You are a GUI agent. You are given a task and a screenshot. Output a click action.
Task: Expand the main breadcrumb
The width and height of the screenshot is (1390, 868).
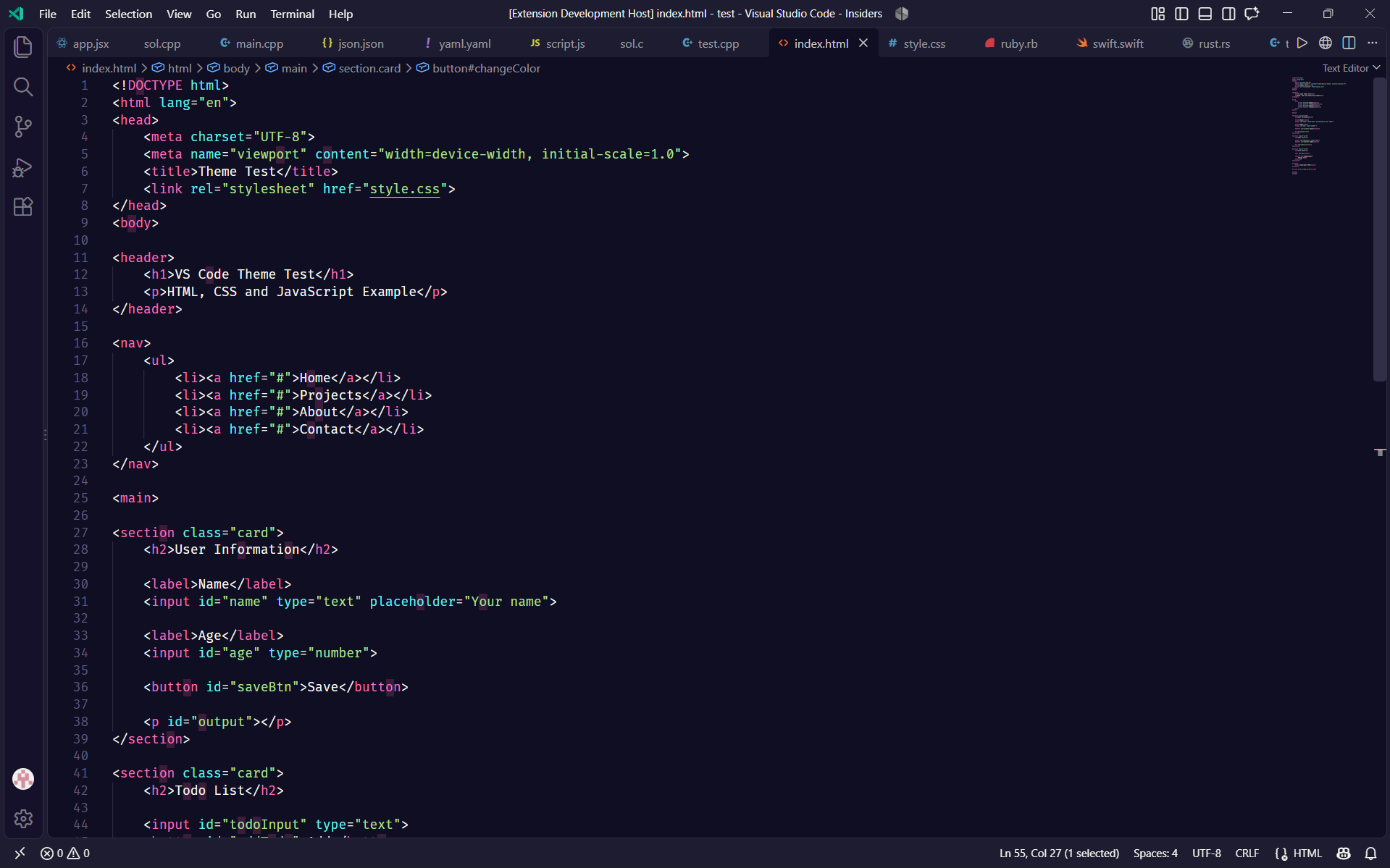[286, 68]
